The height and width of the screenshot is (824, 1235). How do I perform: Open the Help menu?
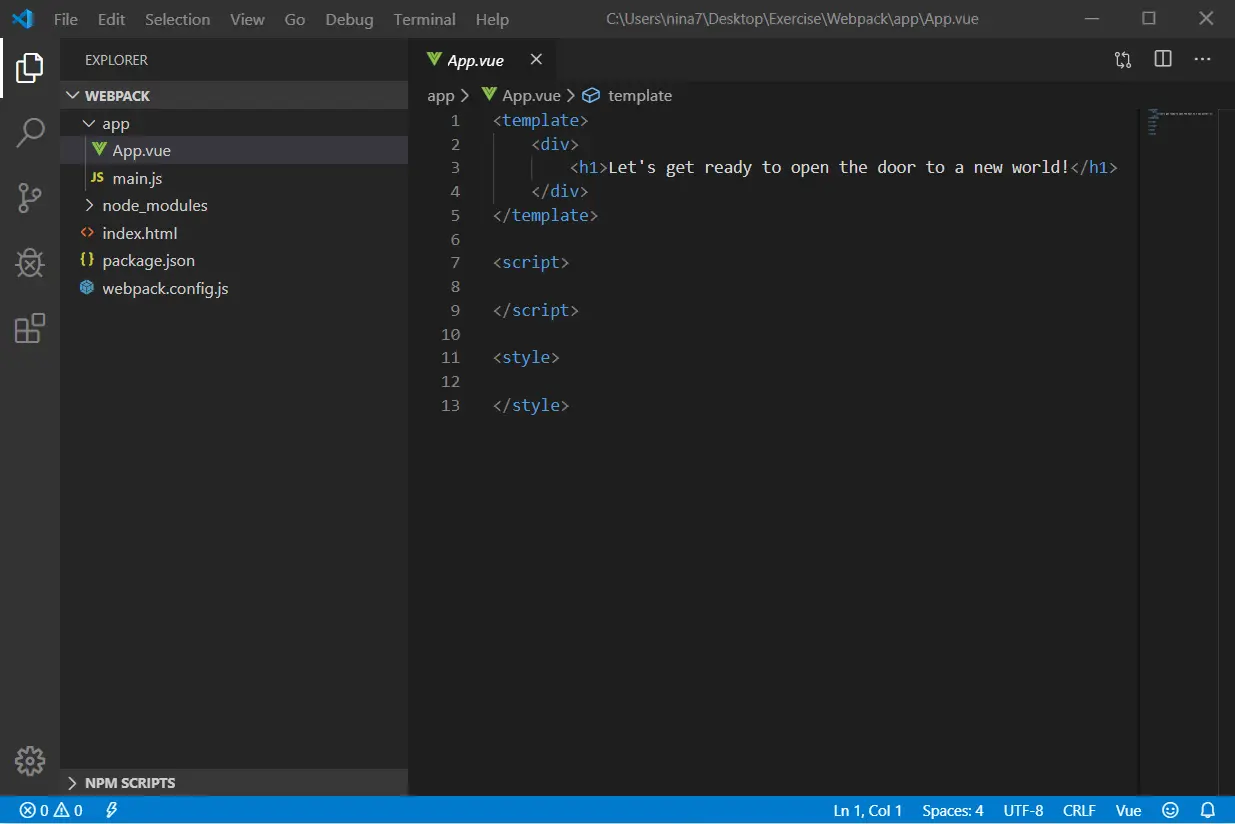click(492, 19)
